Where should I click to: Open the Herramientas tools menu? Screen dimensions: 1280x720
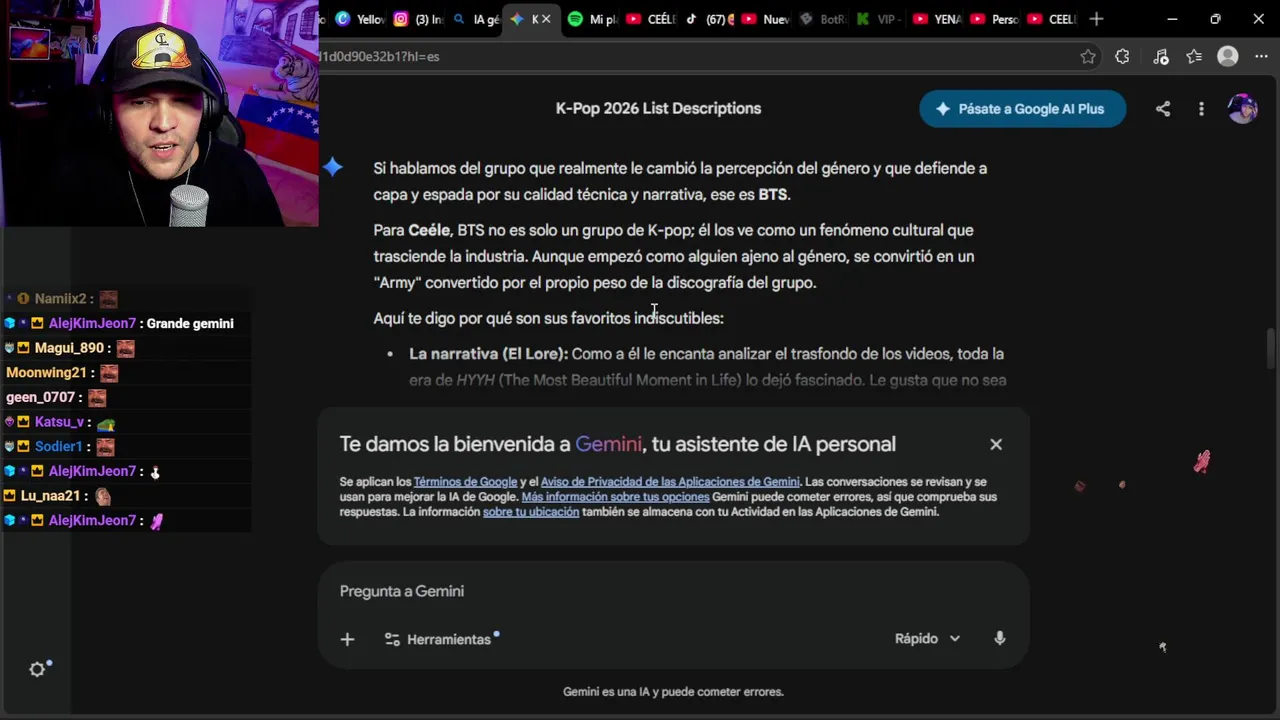pyautogui.click(x=440, y=639)
